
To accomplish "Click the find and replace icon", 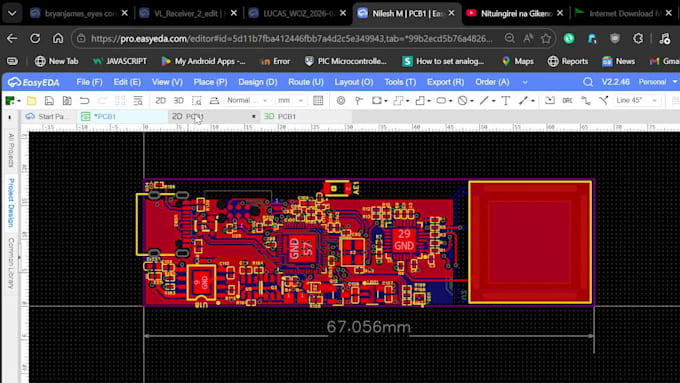I will [x=137, y=101].
